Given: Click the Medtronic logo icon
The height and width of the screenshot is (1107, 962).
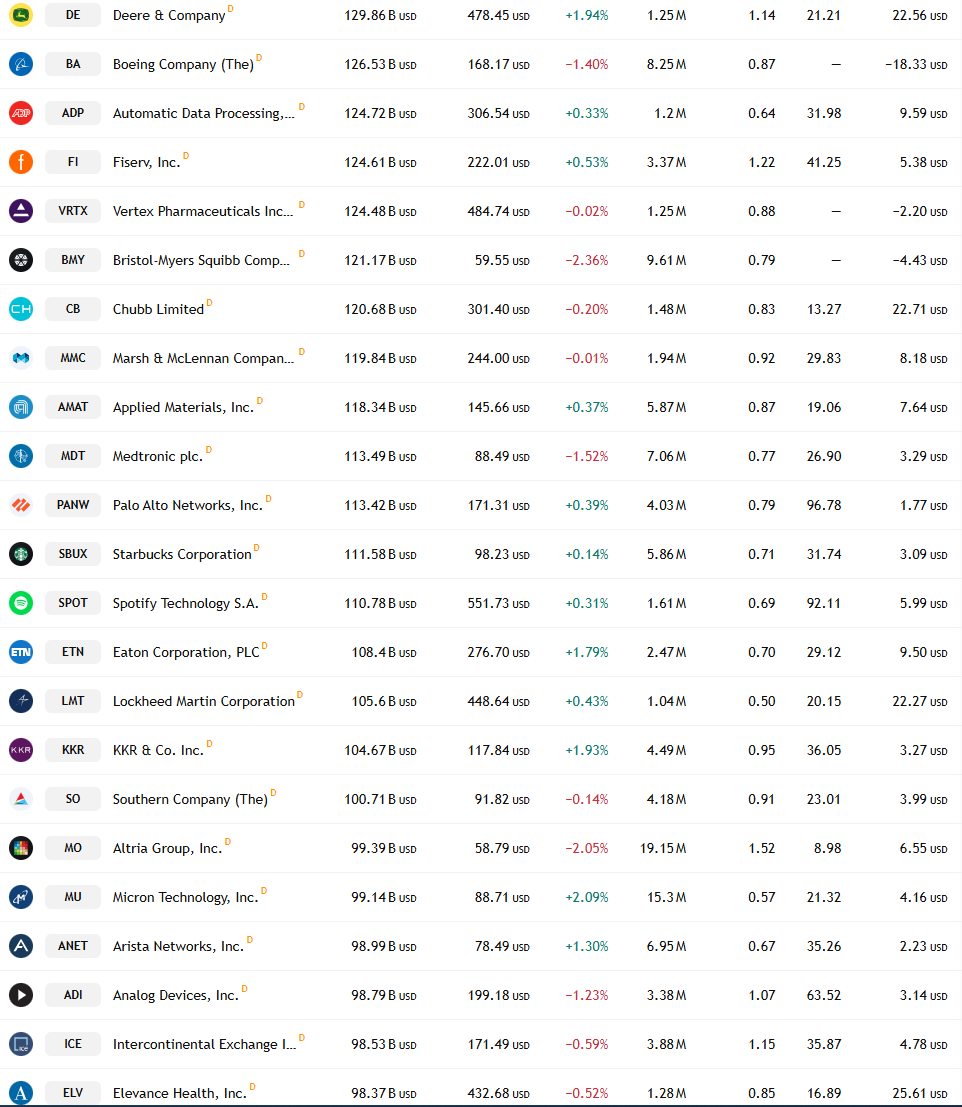Looking at the screenshot, I should (21, 455).
